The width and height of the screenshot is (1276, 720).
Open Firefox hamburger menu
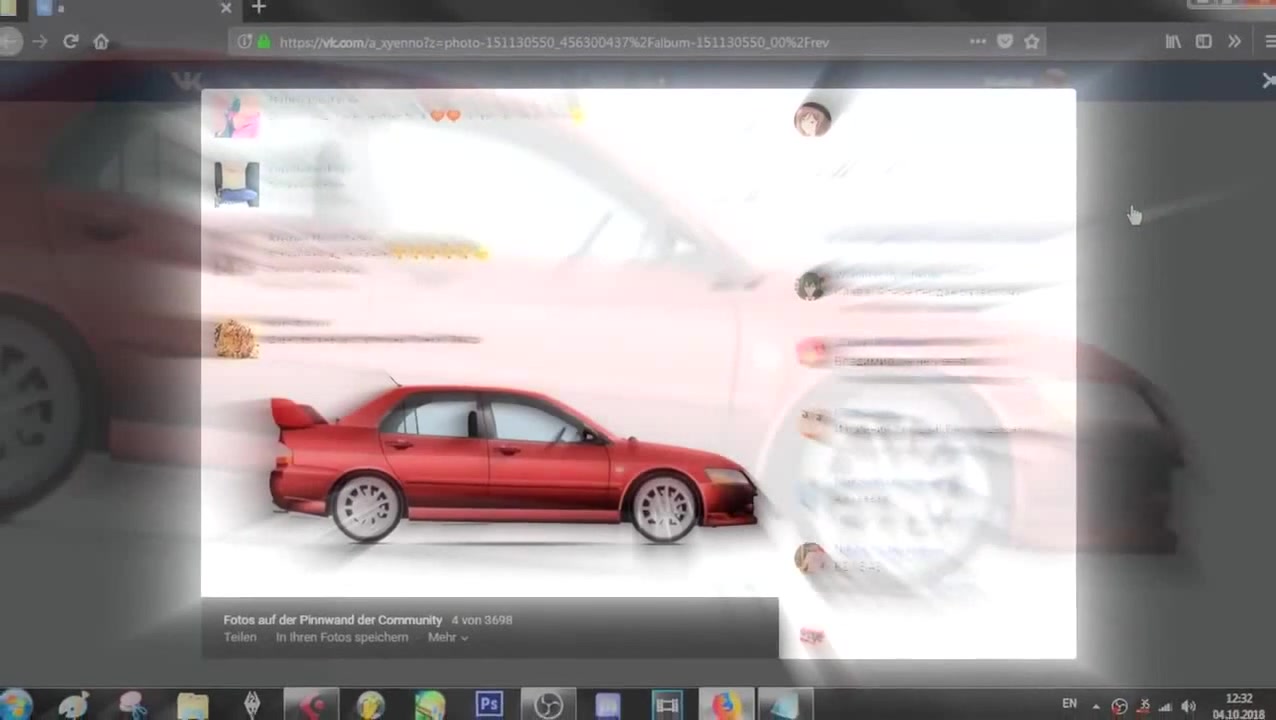pyautogui.click(x=1268, y=42)
